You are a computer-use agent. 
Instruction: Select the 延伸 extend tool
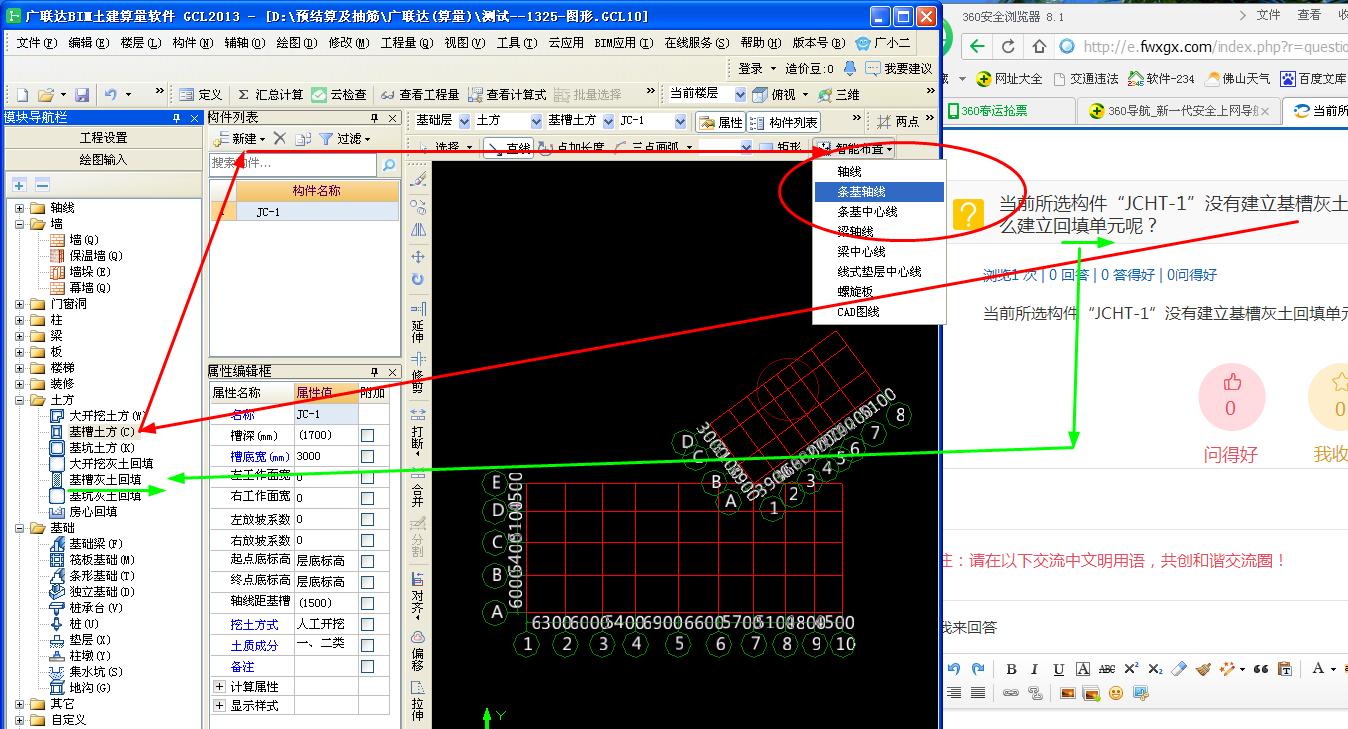pos(418,322)
